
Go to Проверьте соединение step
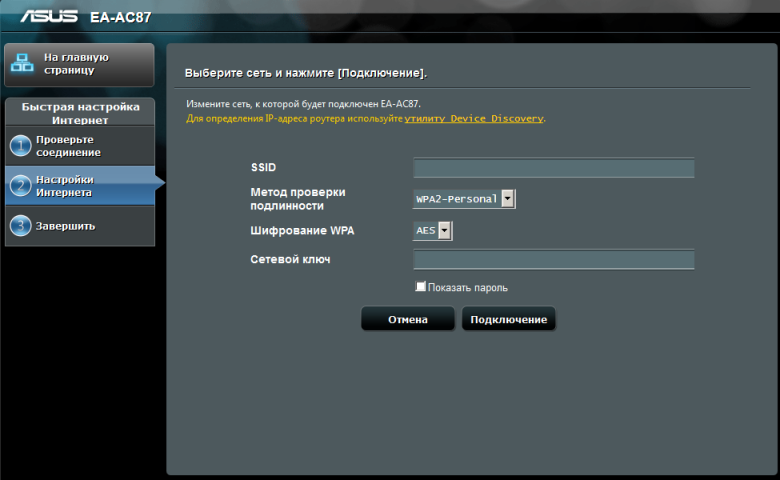80,146
